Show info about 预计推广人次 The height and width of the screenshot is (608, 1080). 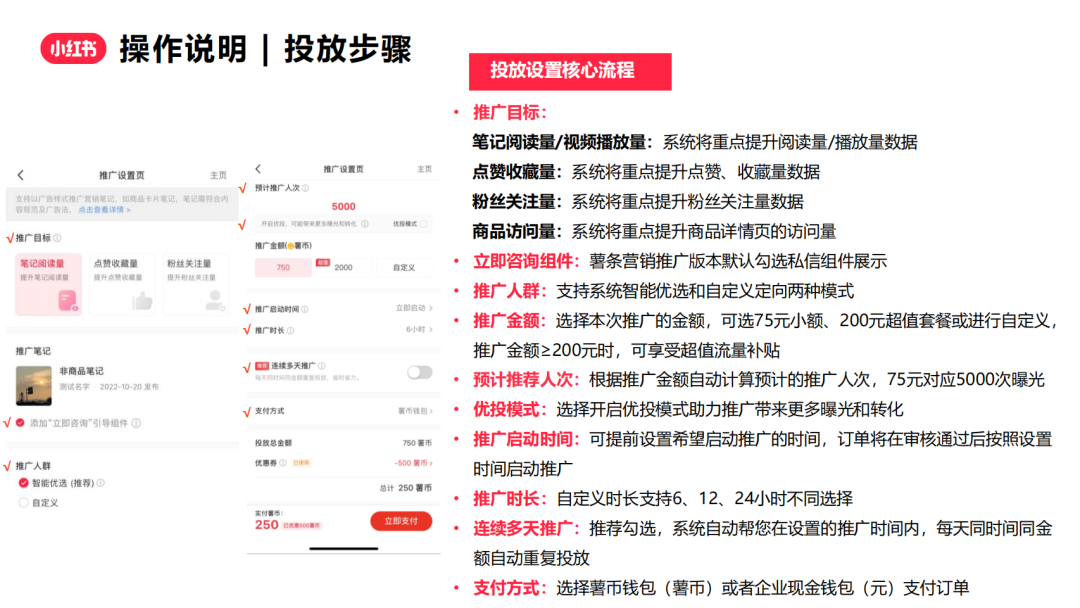click(x=305, y=188)
